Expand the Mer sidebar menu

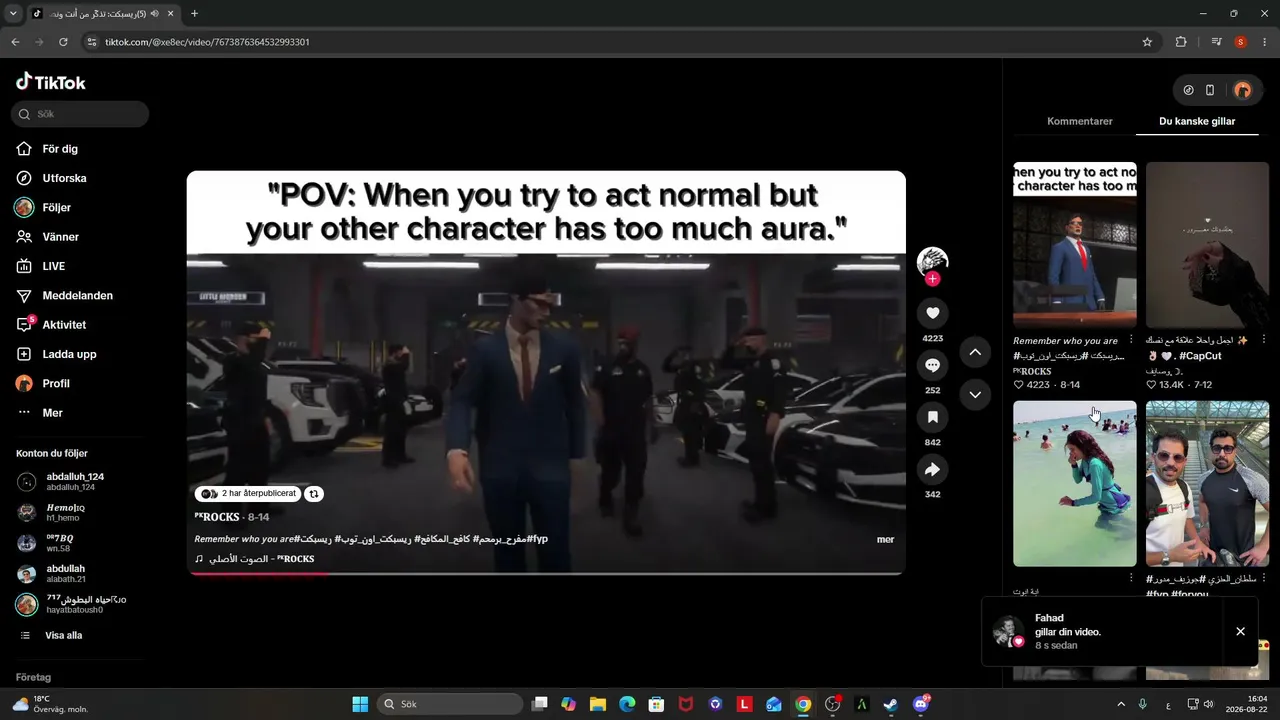pyautogui.click(x=52, y=413)
